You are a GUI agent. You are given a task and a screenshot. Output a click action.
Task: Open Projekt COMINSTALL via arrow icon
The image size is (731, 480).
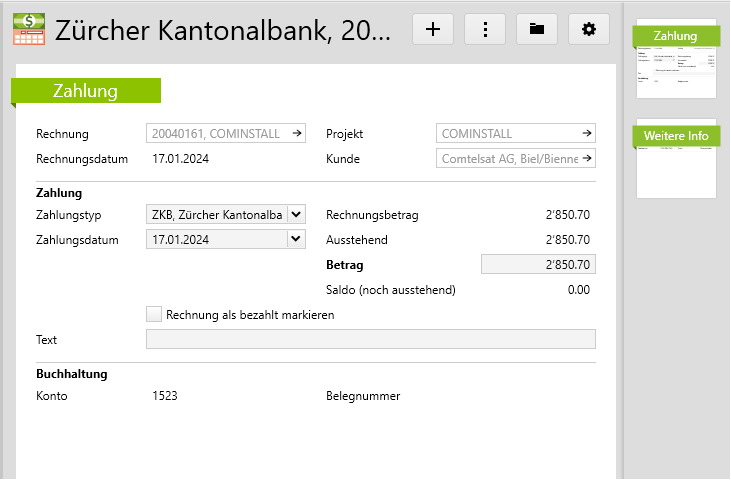tap(587, 133)
